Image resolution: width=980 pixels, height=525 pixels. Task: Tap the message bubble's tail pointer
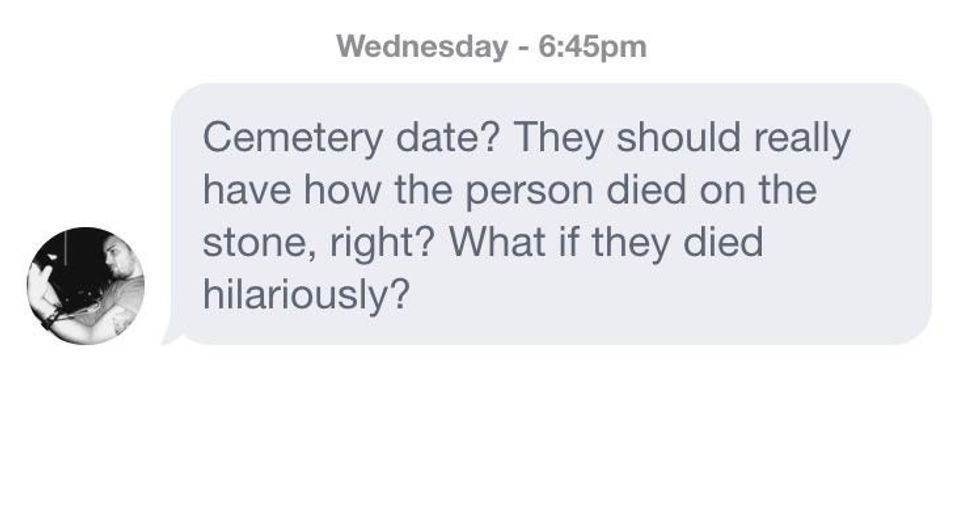pyautogui.click(x=173, y=338)
